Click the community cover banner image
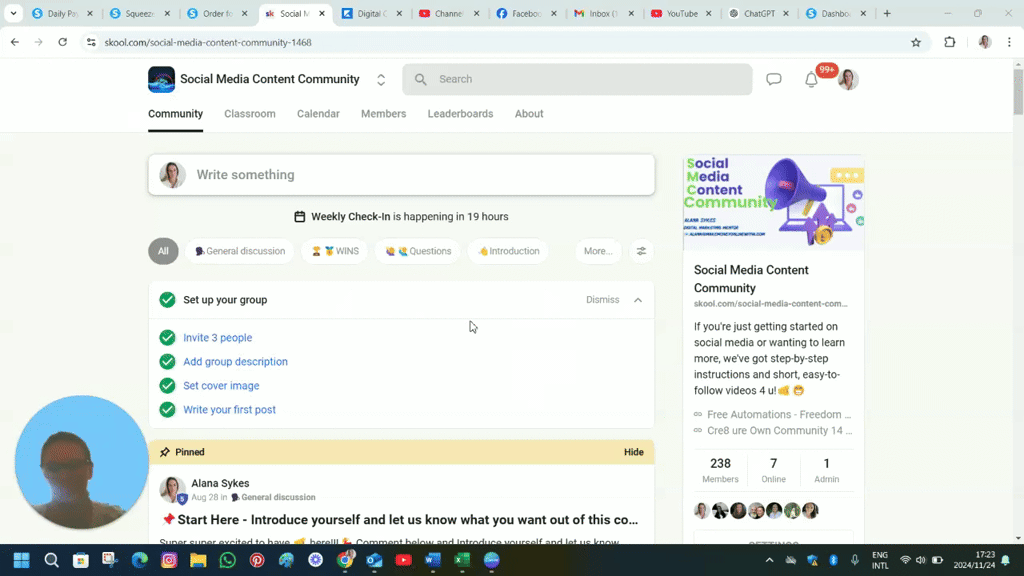This screenshot has height=576, width=1024. coord(774,202)
